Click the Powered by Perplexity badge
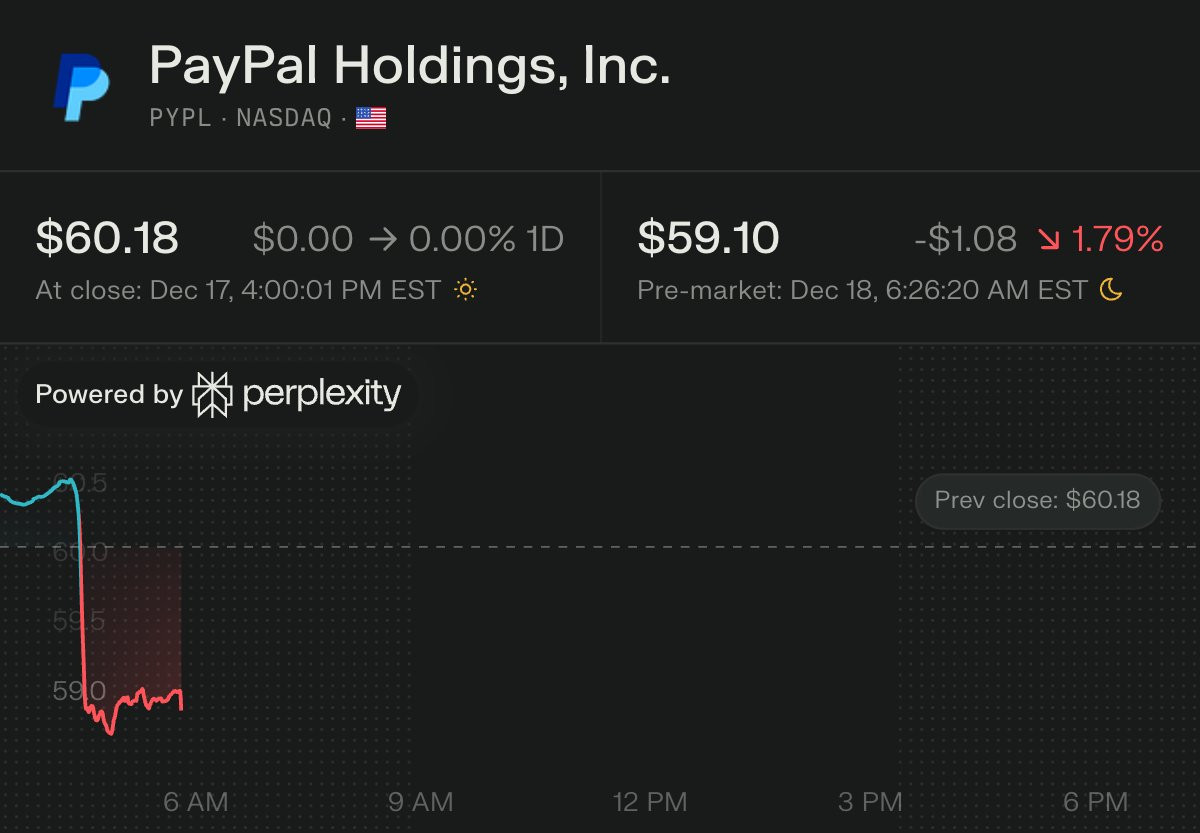Viewport: 1200px width, 833px height. (218, 394)
